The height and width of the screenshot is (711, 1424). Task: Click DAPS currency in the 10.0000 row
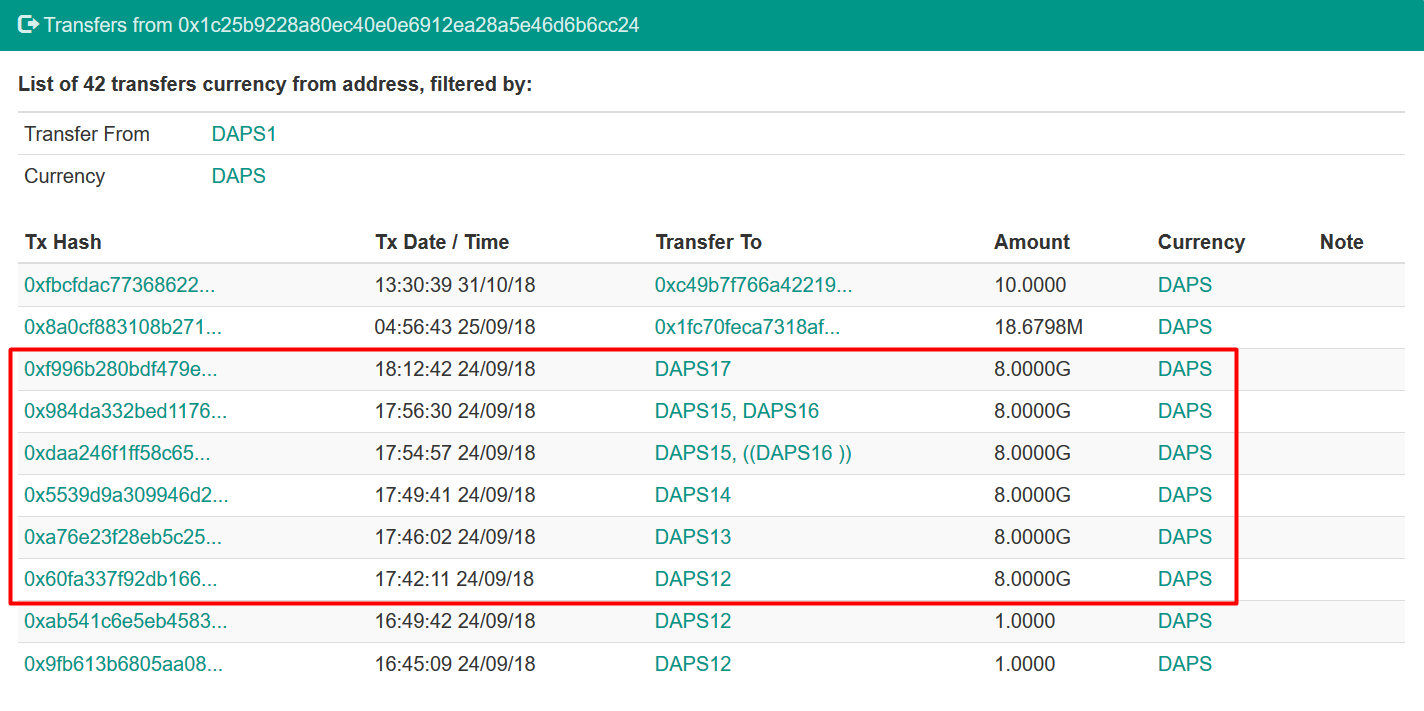(1185, 285)
